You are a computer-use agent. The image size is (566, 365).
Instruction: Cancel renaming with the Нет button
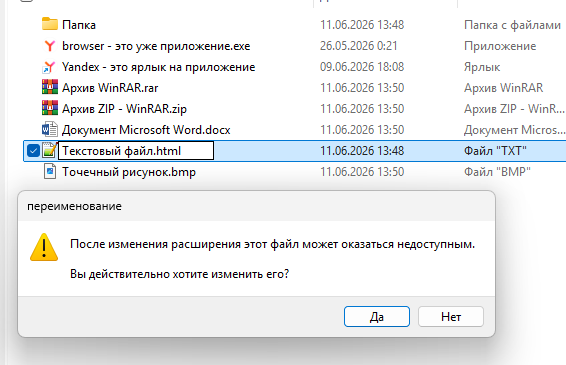[451, 317]
